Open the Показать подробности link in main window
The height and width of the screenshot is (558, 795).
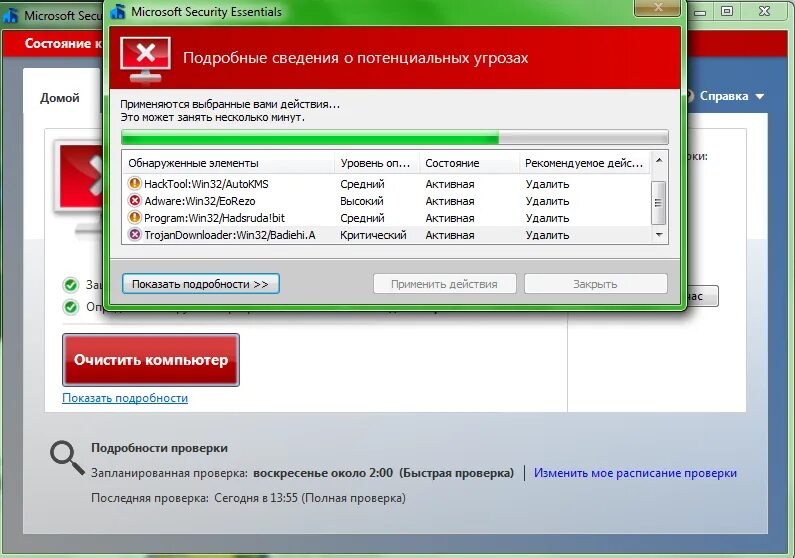click(x=125, y=398)
